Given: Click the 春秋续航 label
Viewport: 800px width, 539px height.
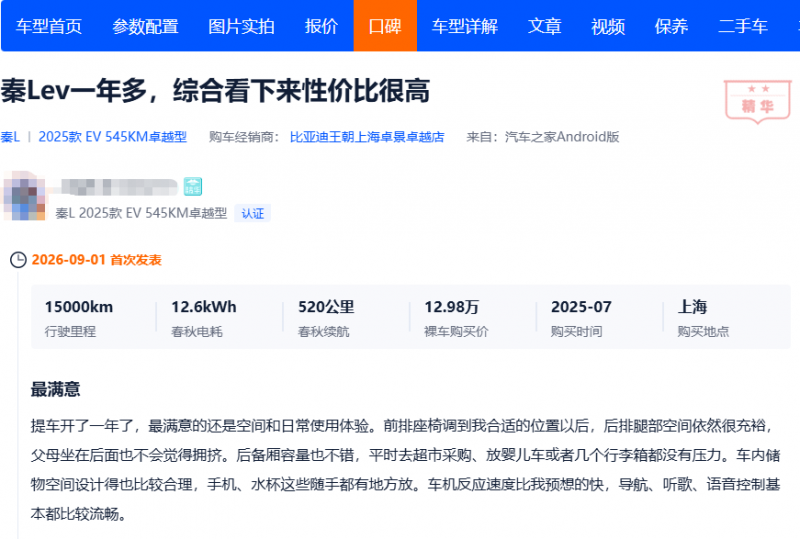Looking at the screenshot, I should tap(323, 332).
